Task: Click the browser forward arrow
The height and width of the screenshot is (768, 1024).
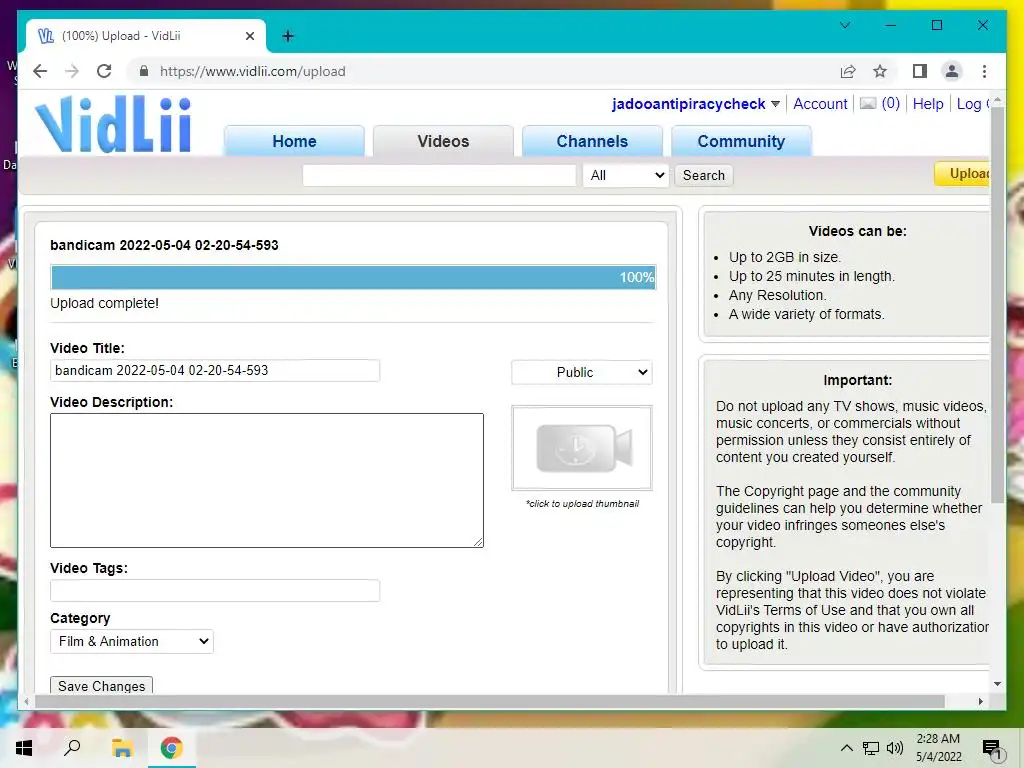Action: pyautogui.click(x=72, y=71)
